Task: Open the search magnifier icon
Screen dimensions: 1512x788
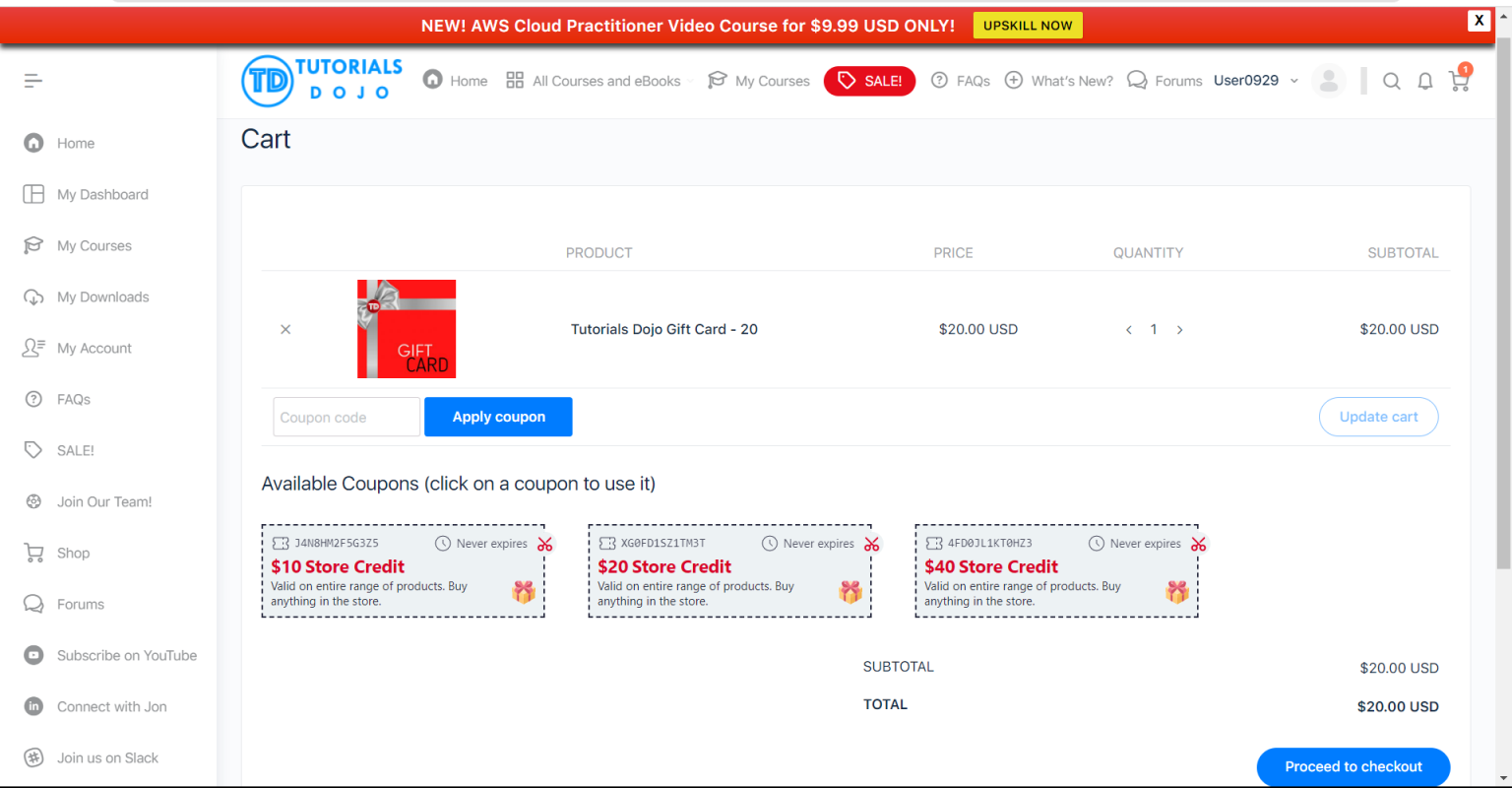Action: click(1391, 81)
